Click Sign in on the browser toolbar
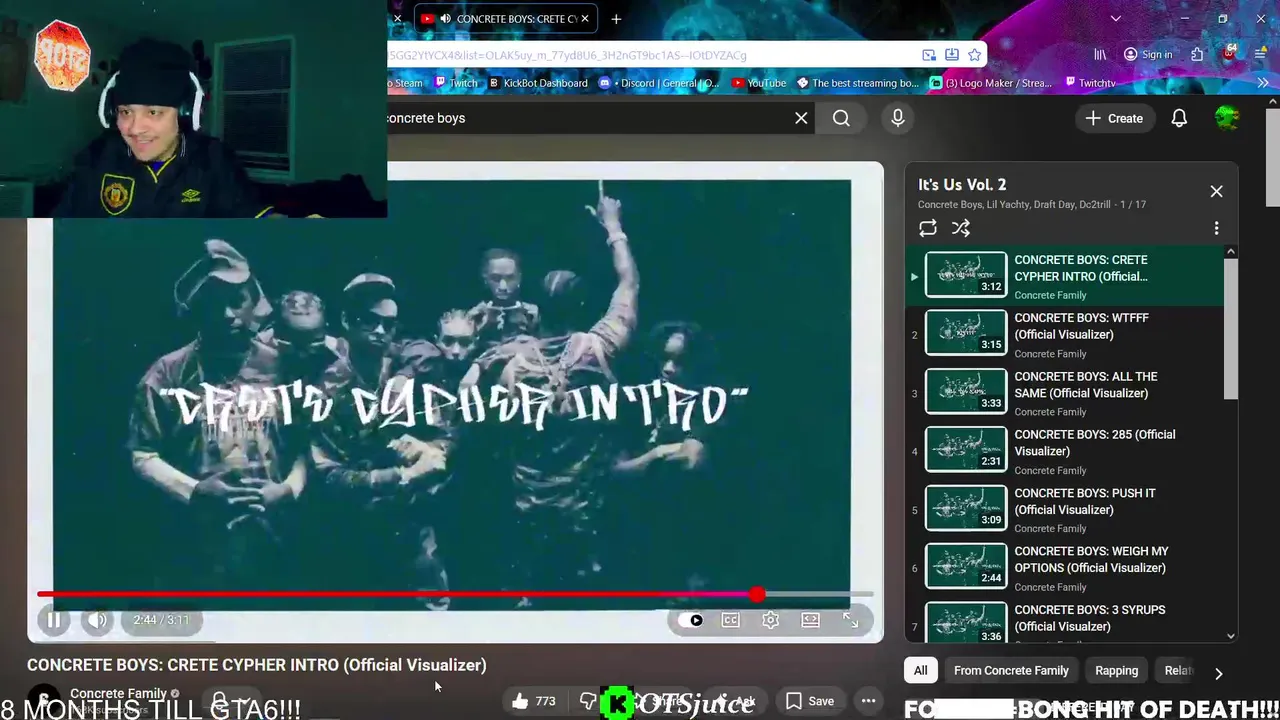This screenshot has height=720, width=1280. [1148, 55]
